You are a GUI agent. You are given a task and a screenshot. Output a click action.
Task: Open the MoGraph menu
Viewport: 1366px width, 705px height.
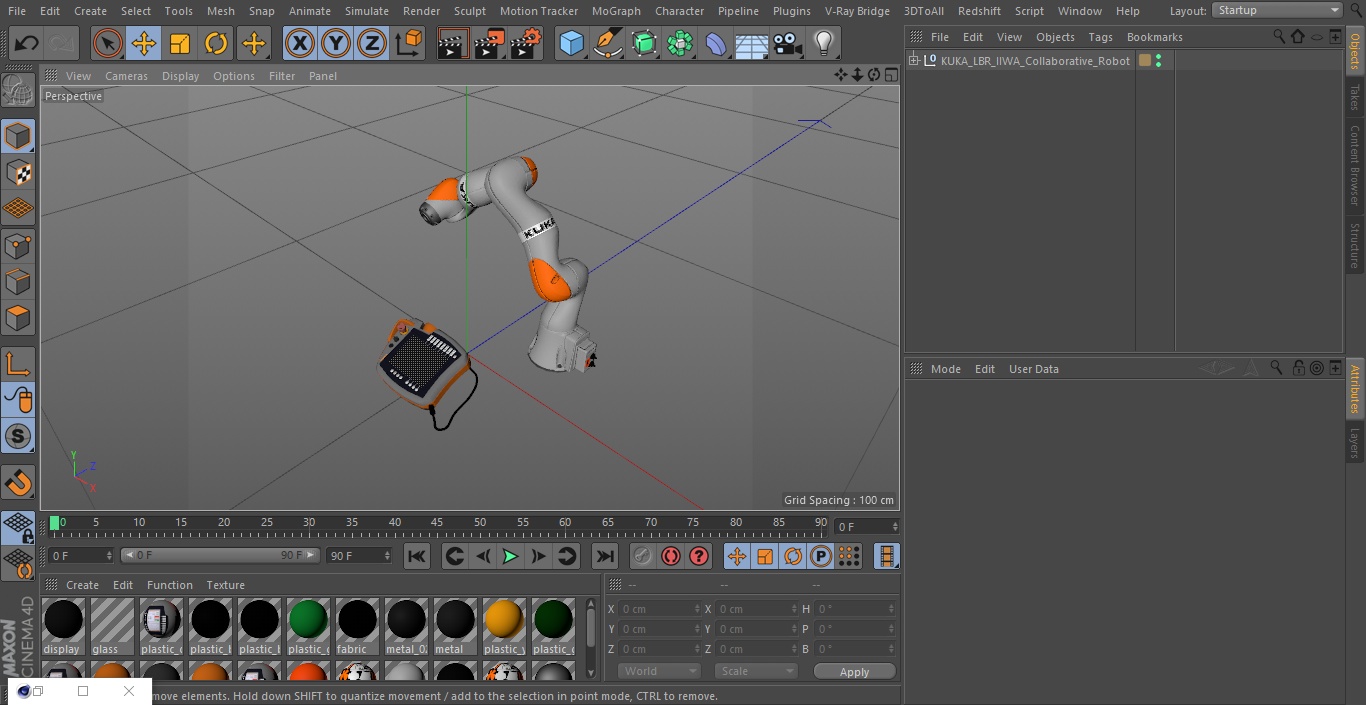[x=616, y=11]
